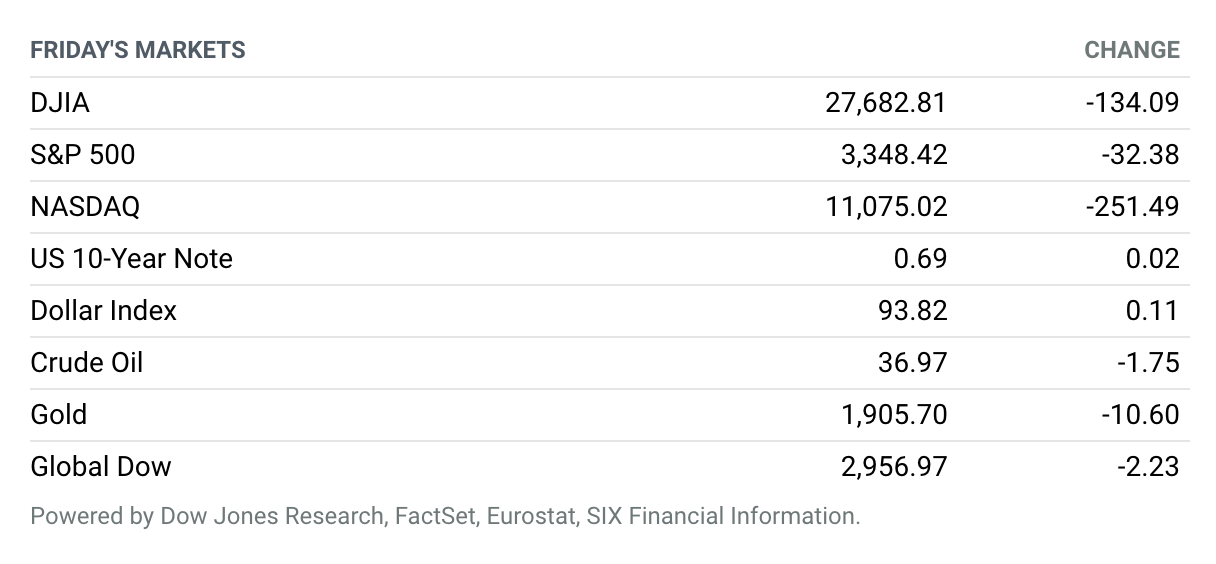Select the DJIA change -134.09
The image size is (1216, 564).
tap(1132, 102)
